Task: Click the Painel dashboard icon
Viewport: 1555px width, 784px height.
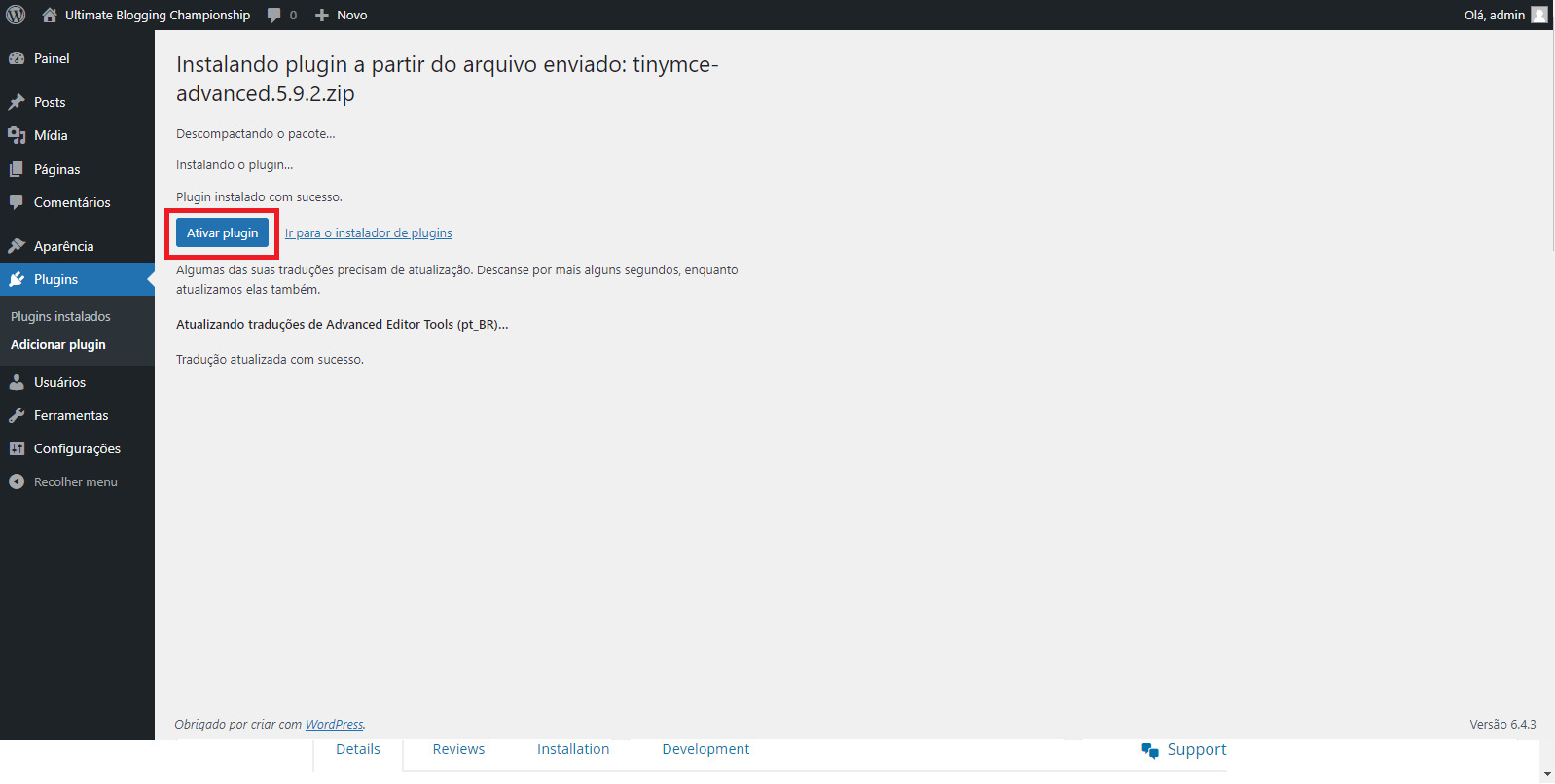Action: [x=17, y=58]
